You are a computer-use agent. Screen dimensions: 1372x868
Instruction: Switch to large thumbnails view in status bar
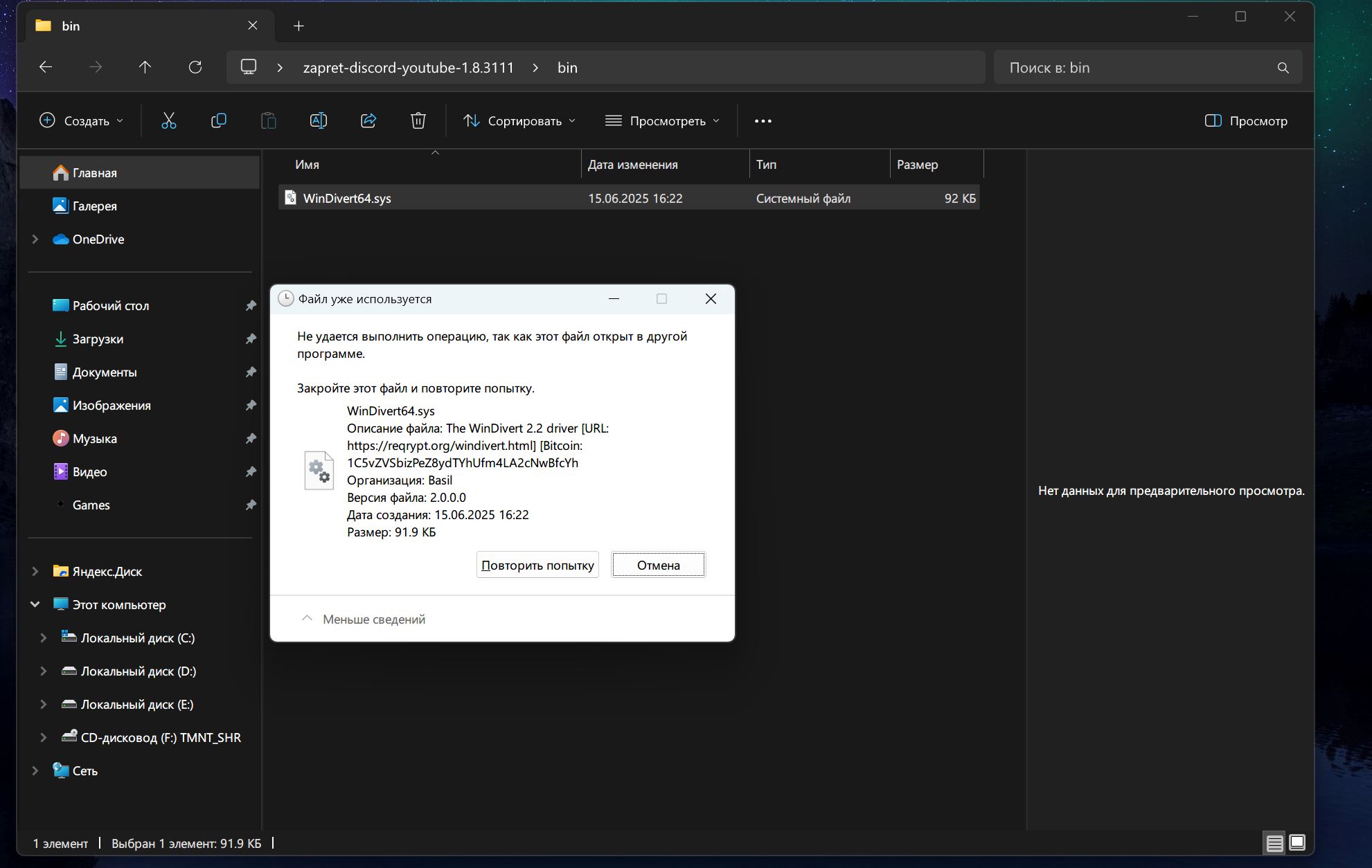tap(1297, 843)
